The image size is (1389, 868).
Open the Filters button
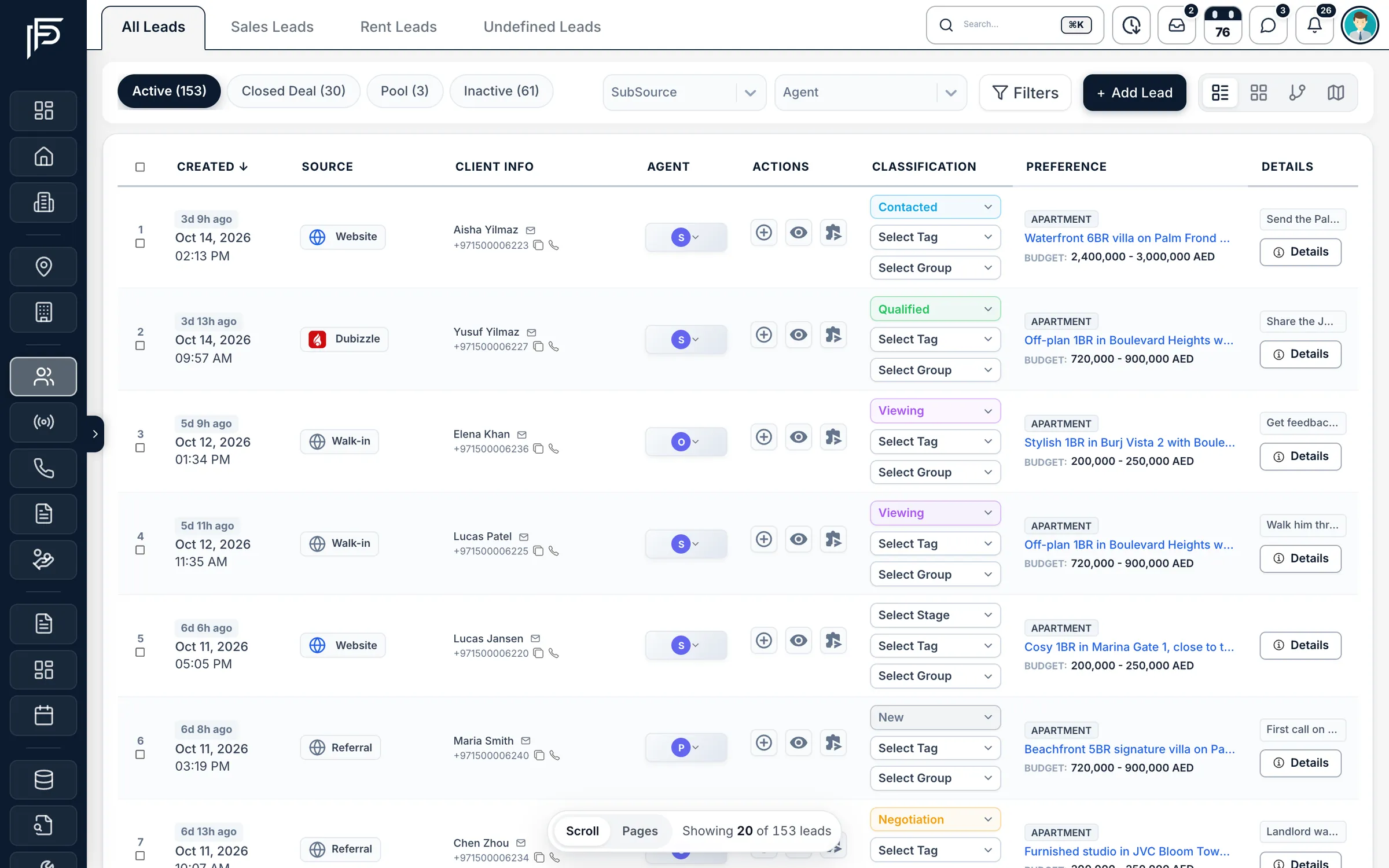1025,93
